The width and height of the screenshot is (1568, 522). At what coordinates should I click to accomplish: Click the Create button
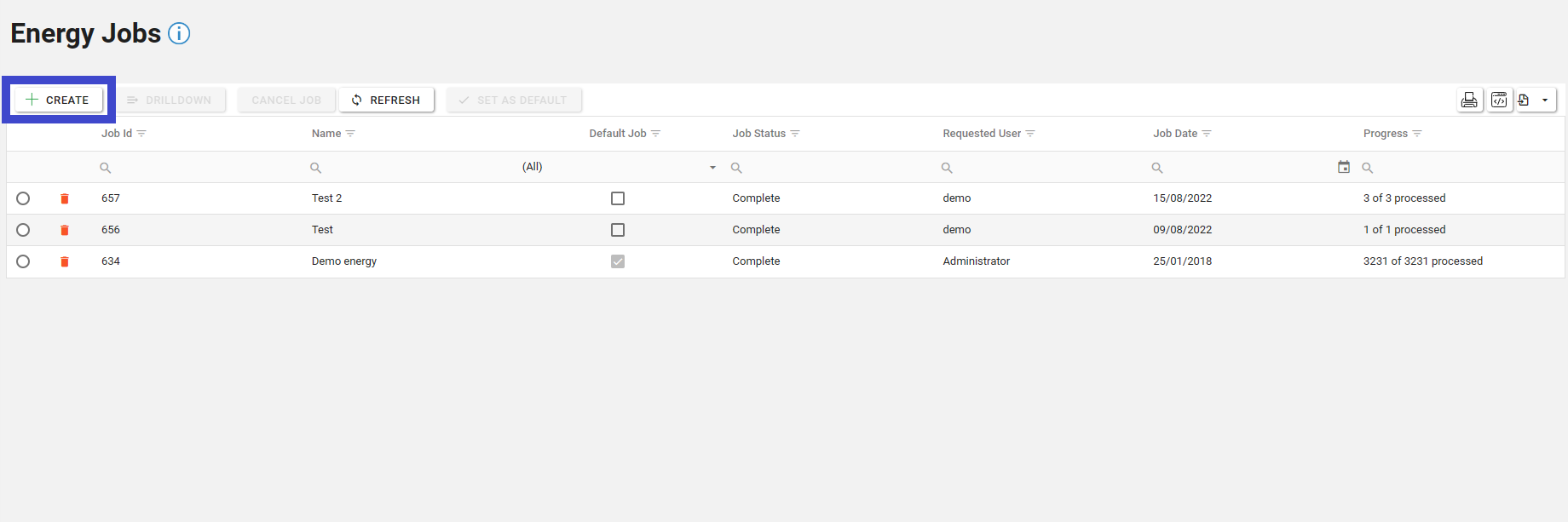point(58,100)
